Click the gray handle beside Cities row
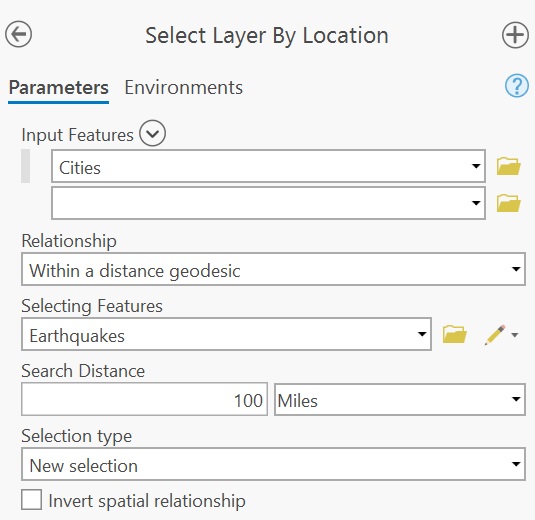The image size is (535, 520). tap(25, 166)
